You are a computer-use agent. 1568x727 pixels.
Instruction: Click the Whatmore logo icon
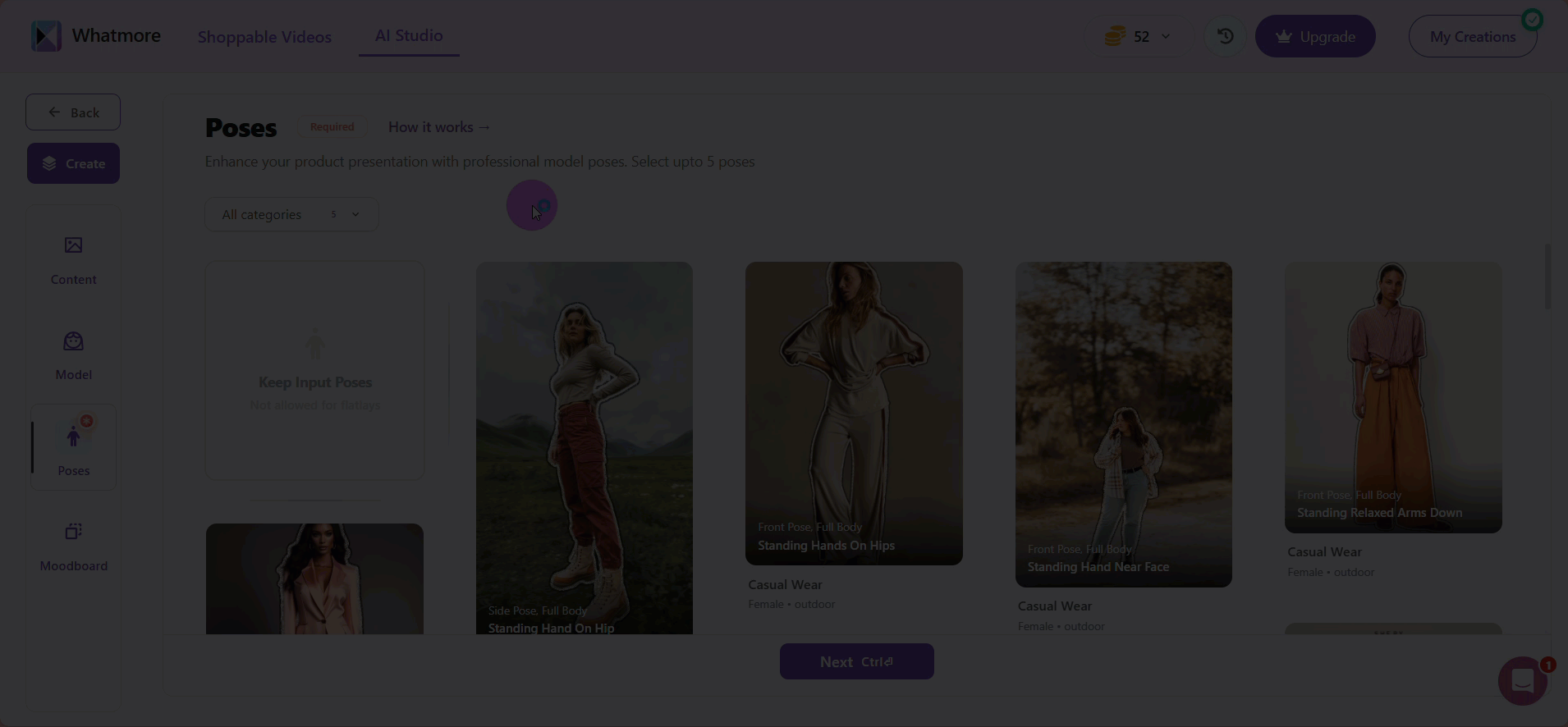click(x=46, y=36)
